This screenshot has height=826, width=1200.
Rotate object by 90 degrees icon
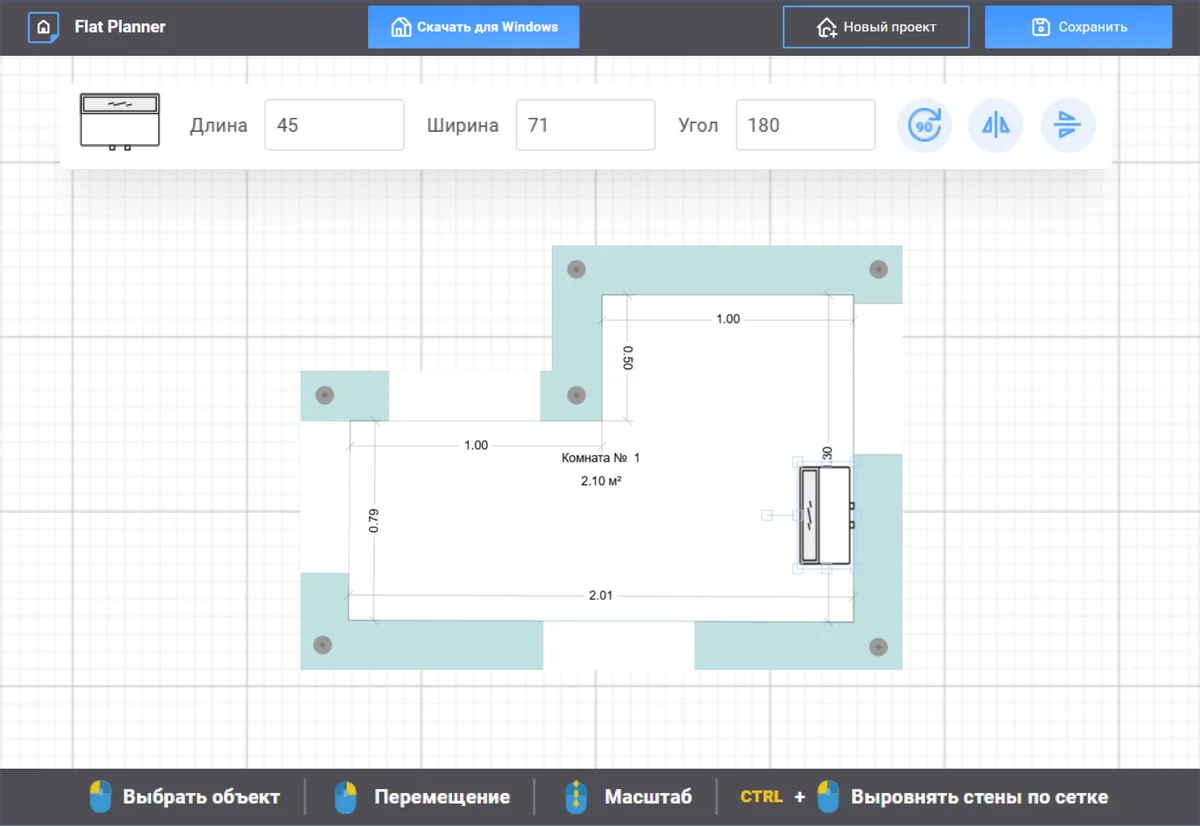point(924,125)
